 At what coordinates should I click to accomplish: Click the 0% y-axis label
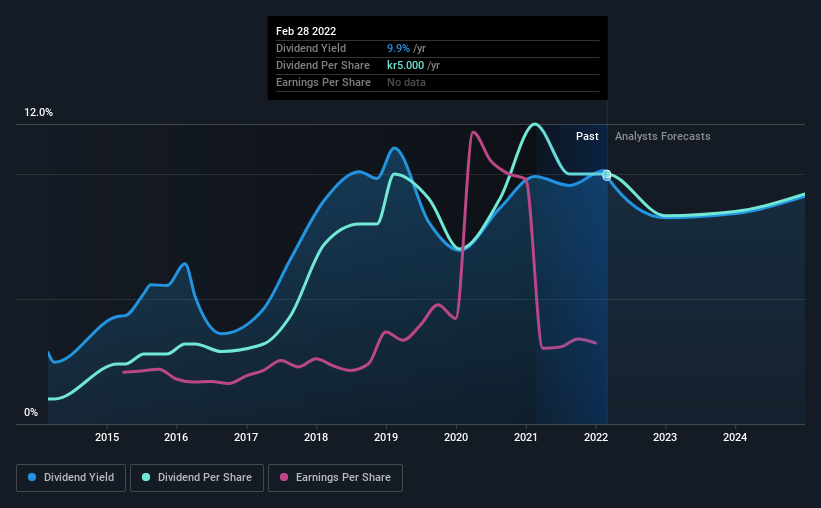[31, 412]
